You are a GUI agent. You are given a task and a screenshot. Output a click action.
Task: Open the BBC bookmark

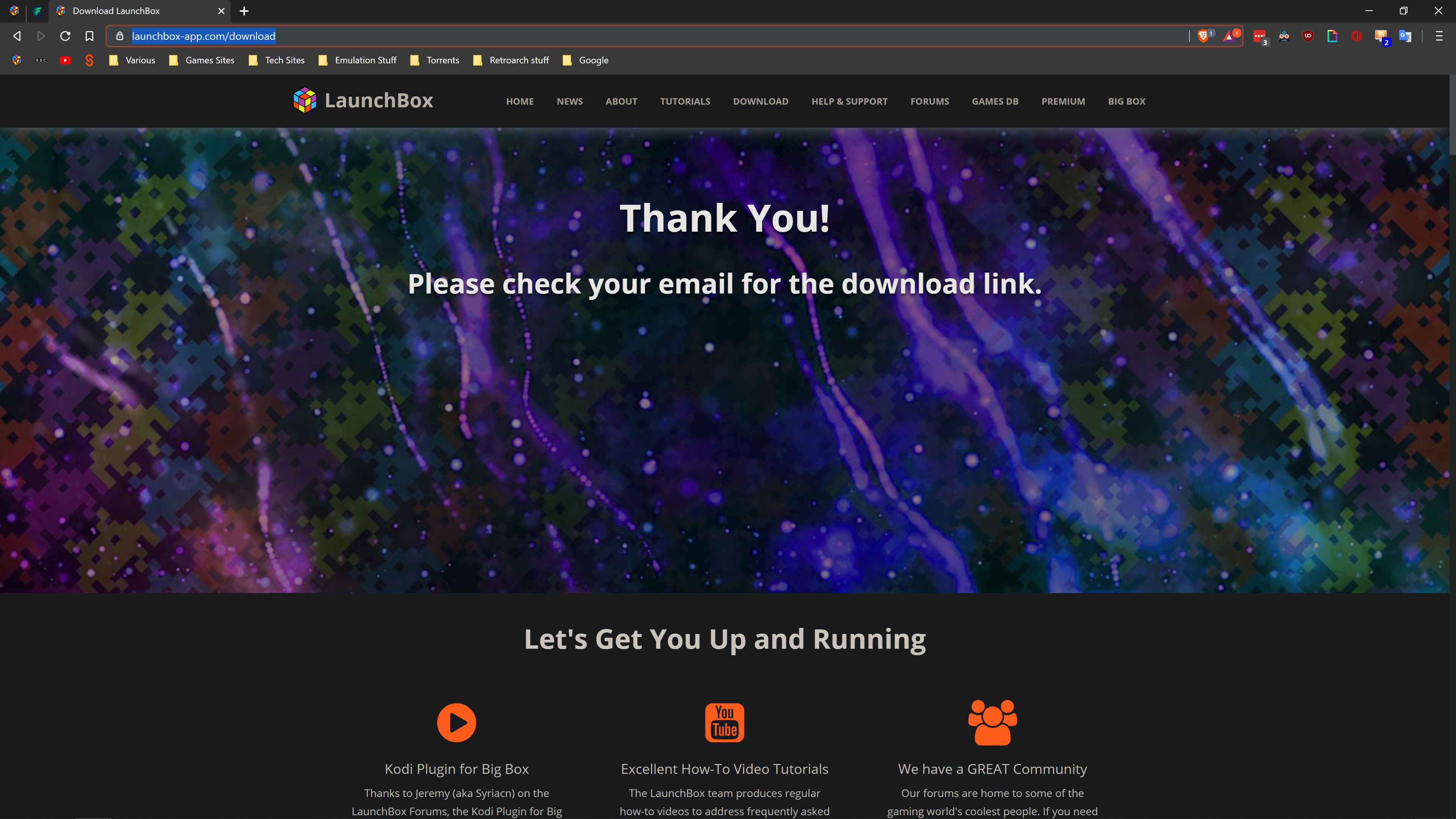(x=41, y=60)
